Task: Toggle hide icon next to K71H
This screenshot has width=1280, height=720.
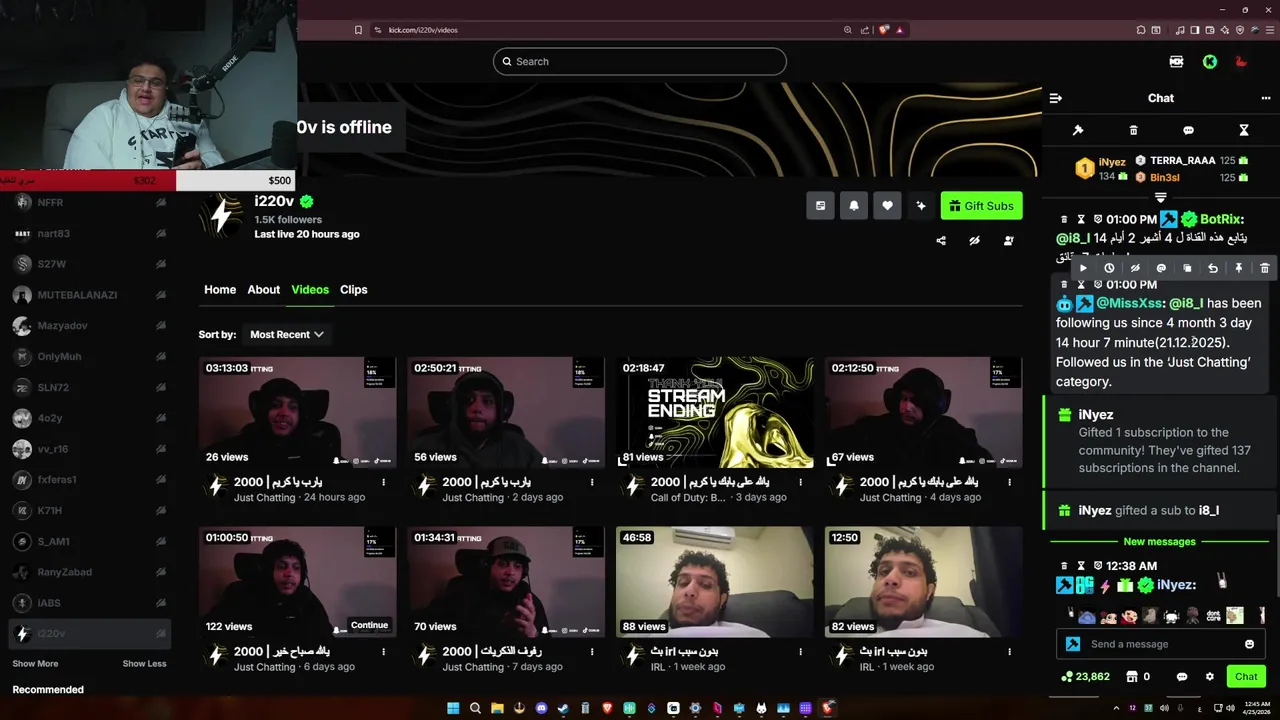Action: pos(160,511)
